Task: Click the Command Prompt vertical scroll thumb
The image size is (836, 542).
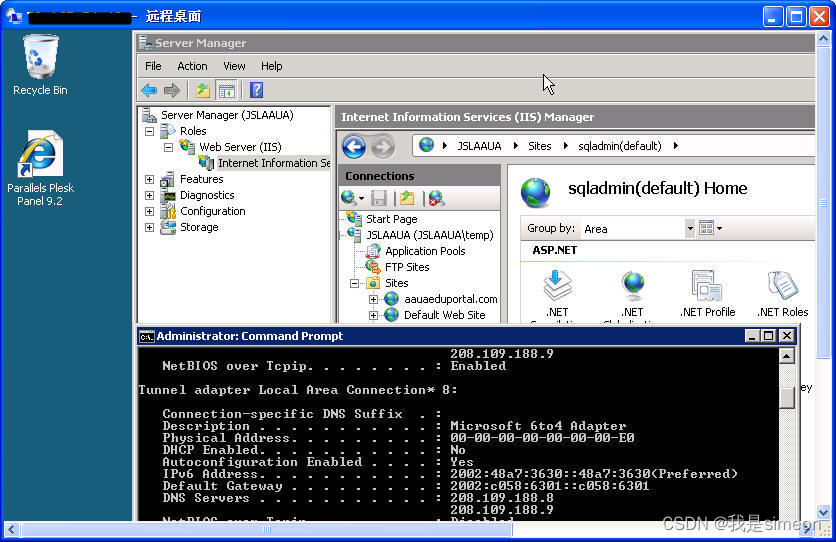Action: [787, 398]
